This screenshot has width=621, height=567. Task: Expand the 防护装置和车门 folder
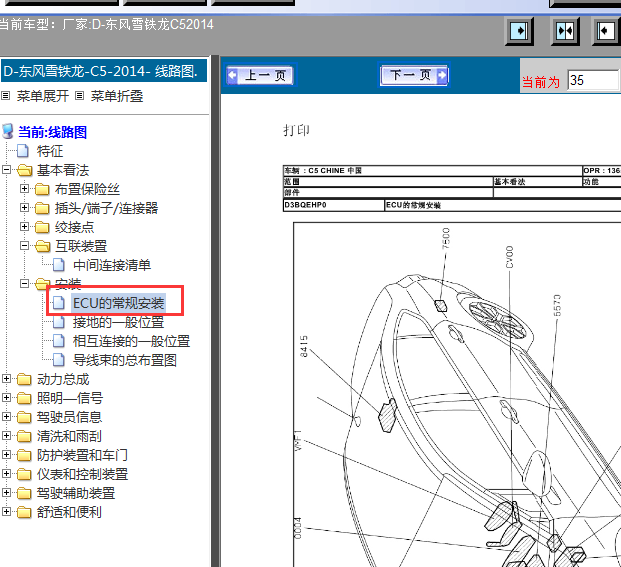6,454
